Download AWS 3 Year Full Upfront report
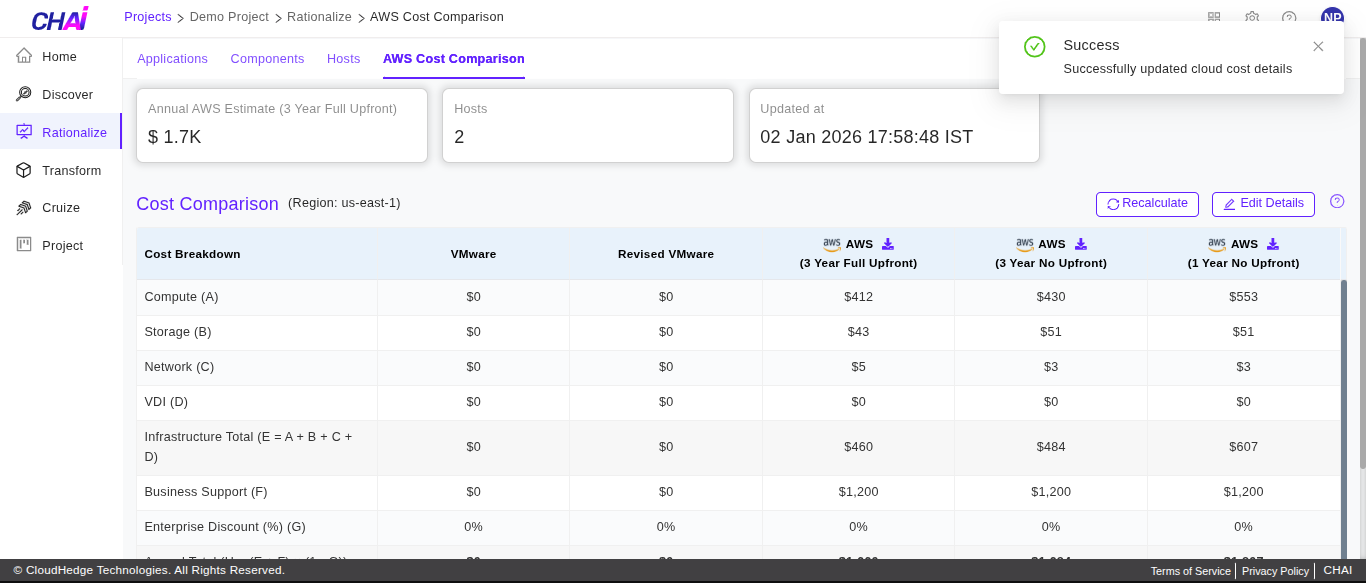 (888, 244)
